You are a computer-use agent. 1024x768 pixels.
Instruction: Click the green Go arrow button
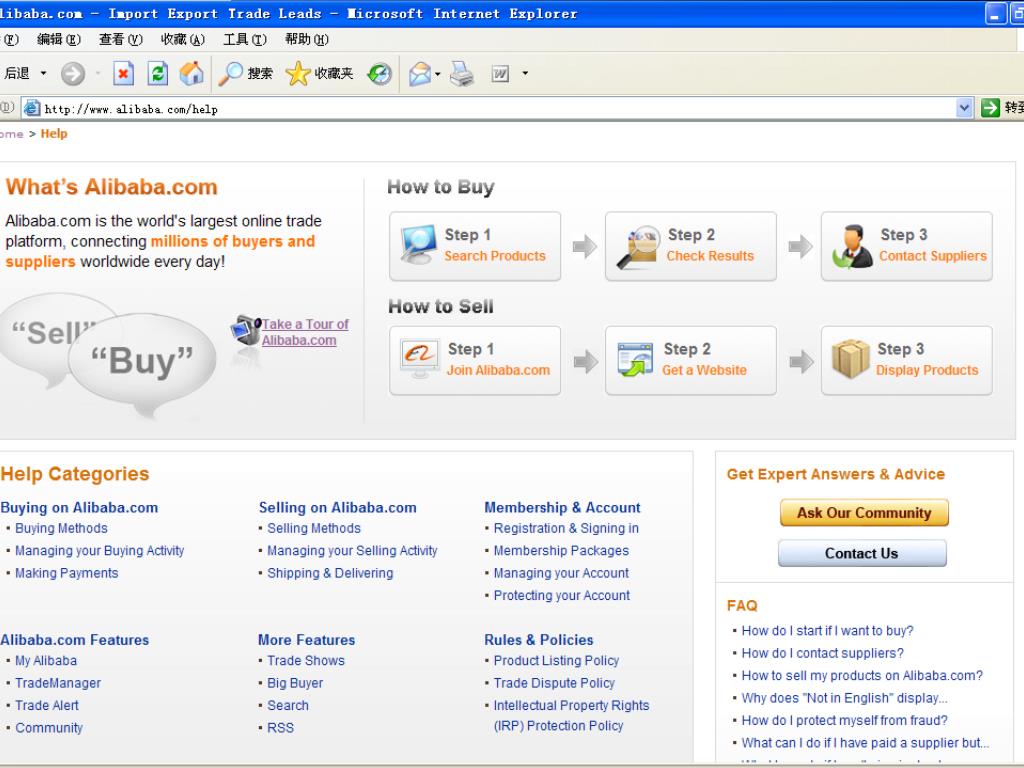point(990,108)
